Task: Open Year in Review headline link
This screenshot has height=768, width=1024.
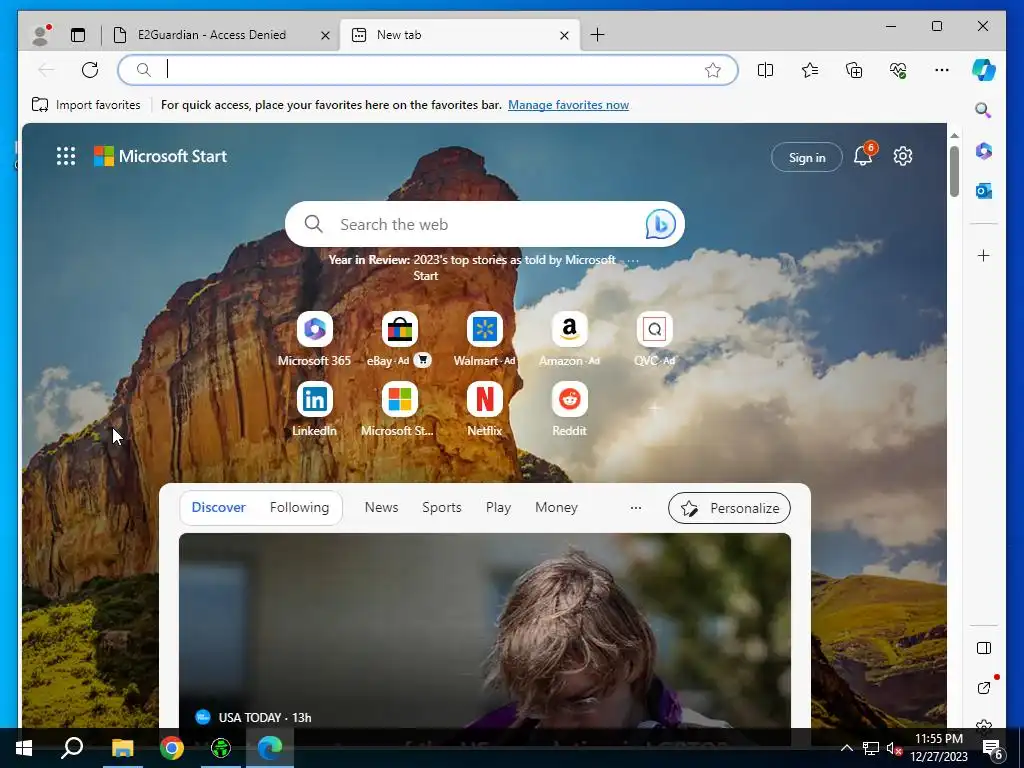Action: pyautogui.click(x=472, y=268)
